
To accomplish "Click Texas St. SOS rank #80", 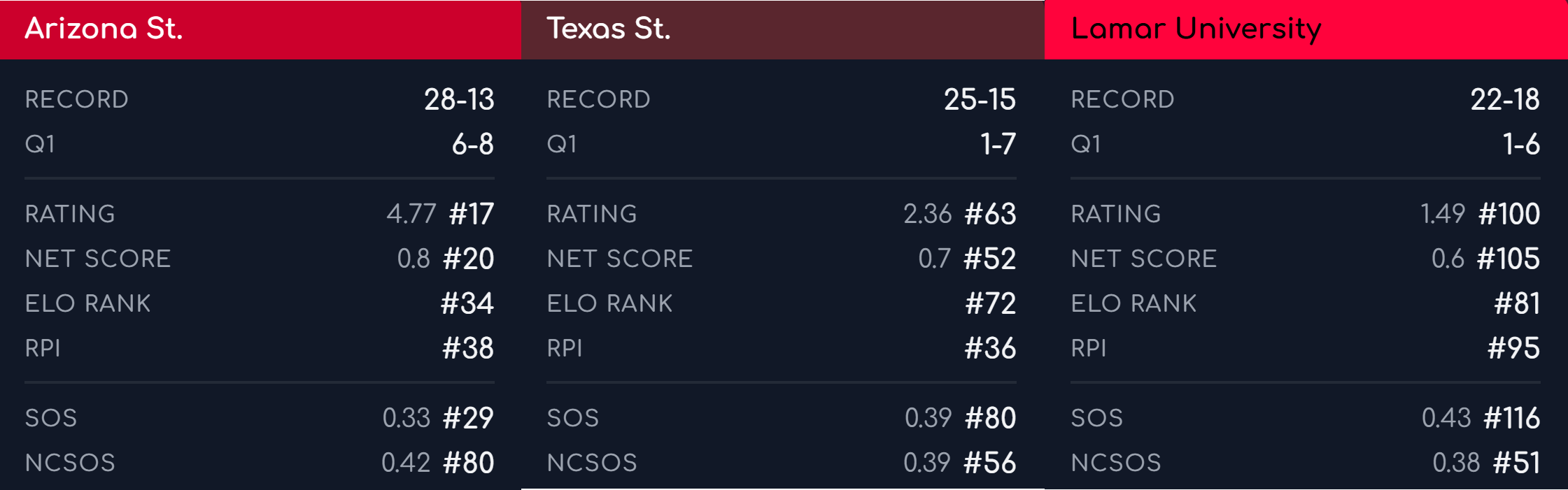I will tap(990, 418).
